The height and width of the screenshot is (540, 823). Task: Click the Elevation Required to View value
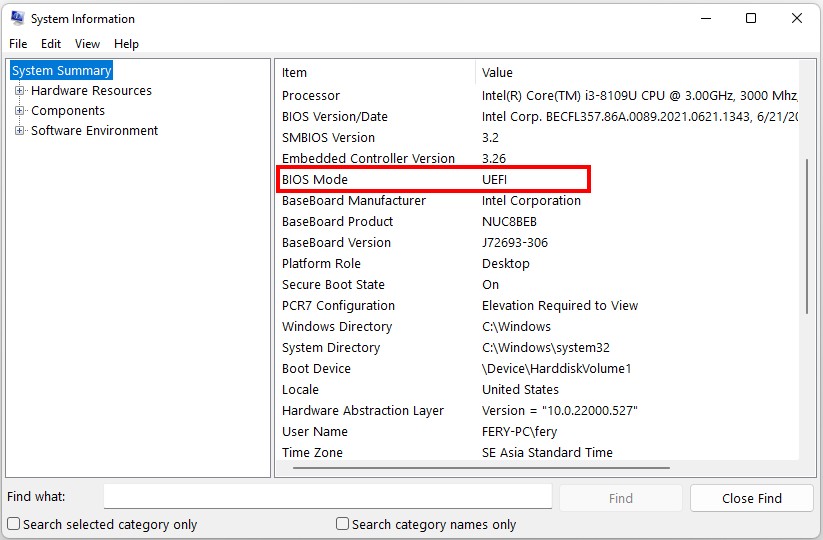pos(560,305)
